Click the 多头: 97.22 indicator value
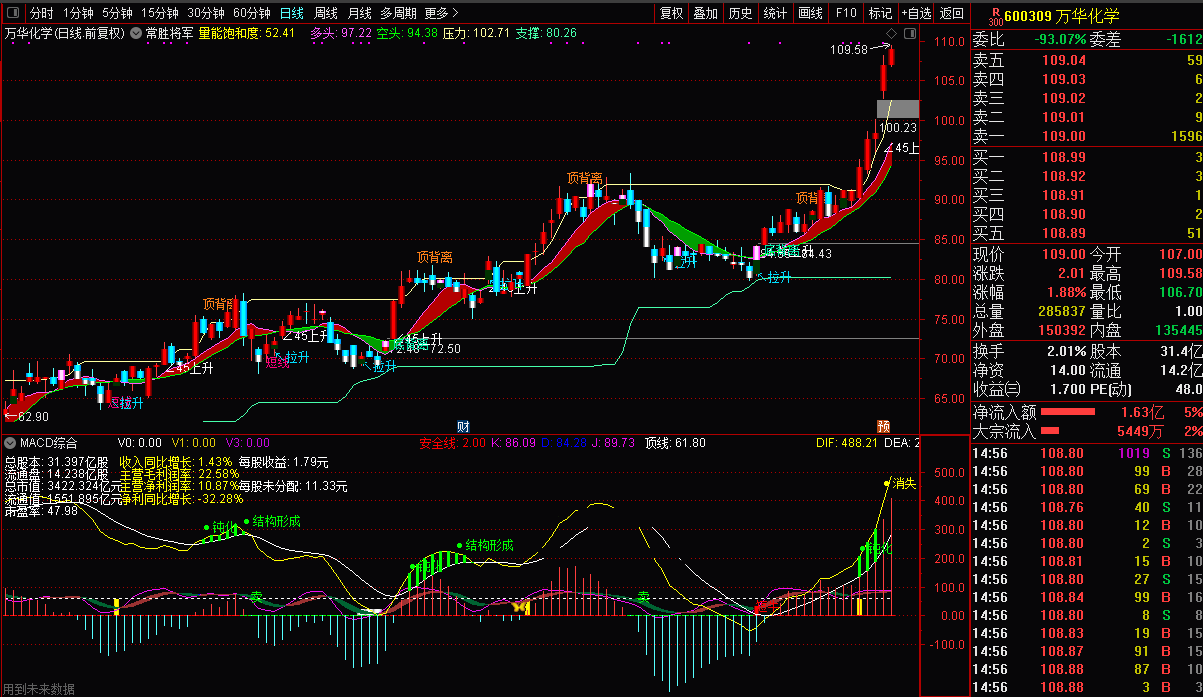 [341, 33]
